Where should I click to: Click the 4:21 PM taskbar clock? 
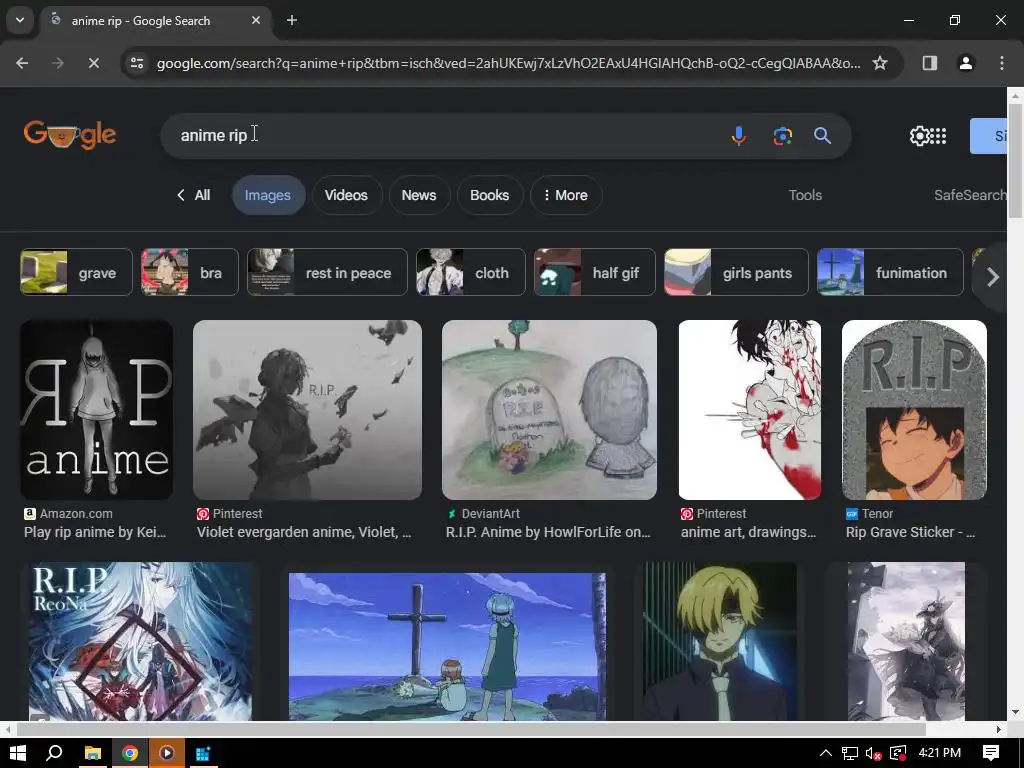pyautogui.click(x=939, y=753)
